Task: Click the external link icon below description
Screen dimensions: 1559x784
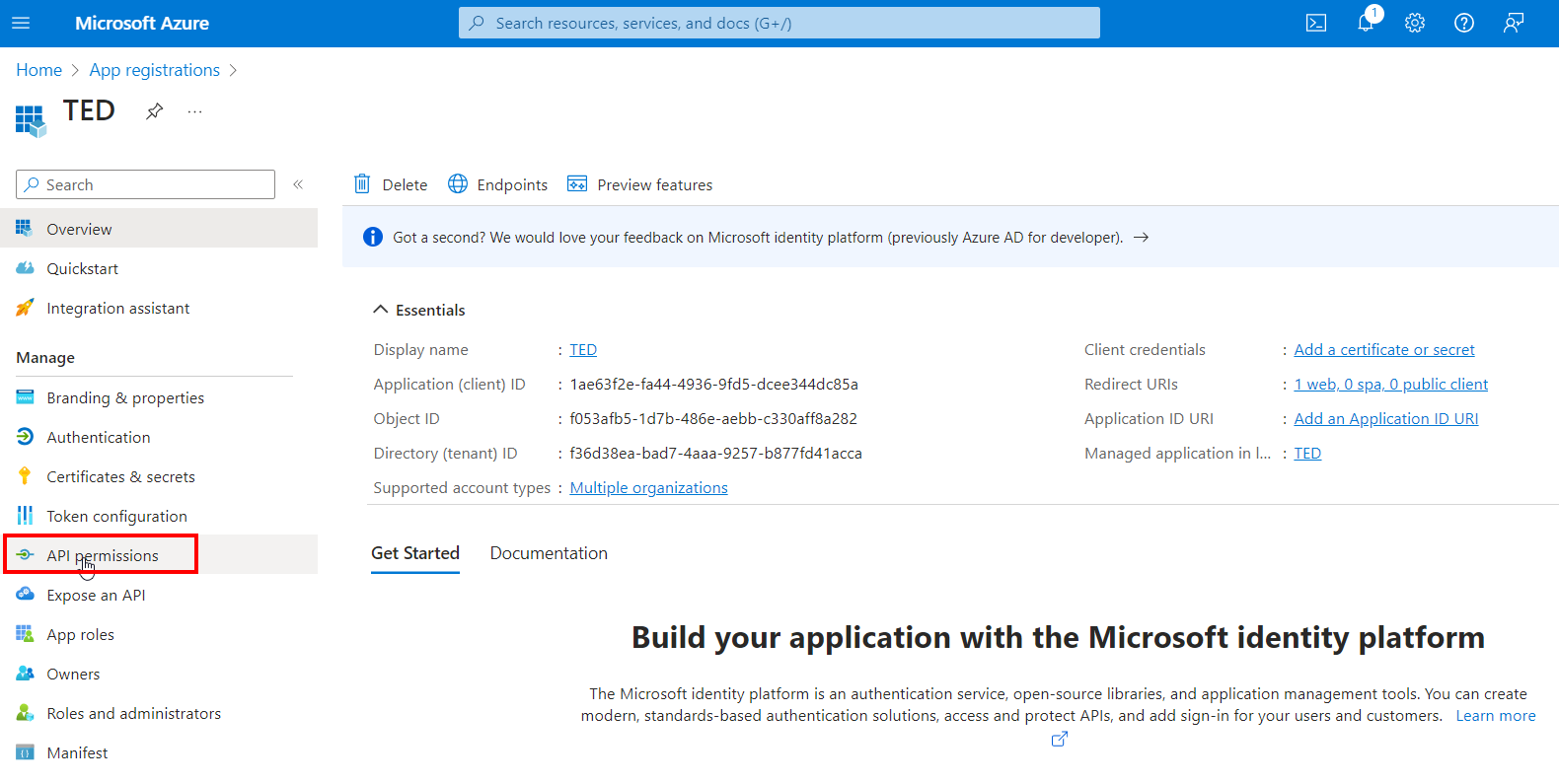Action: click(x=1059, y=739)
